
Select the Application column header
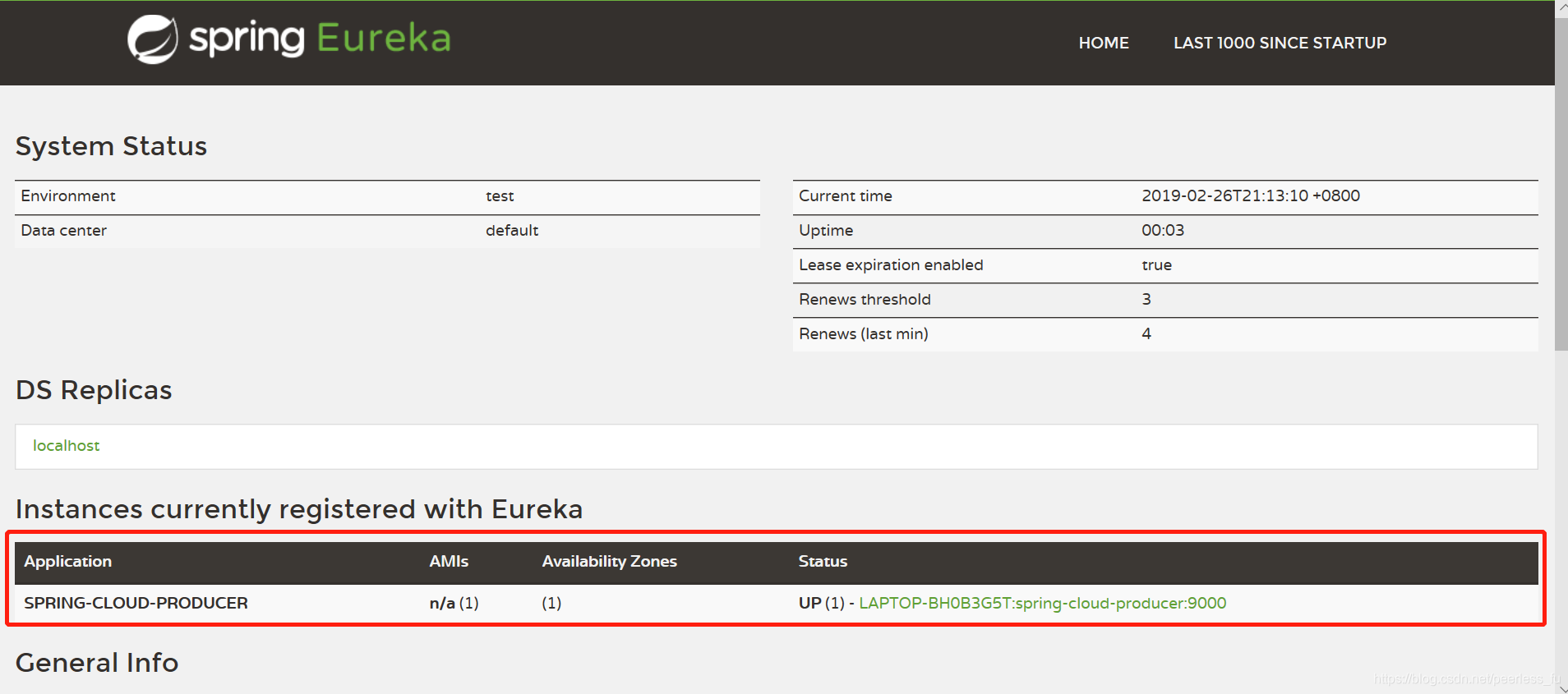[x=67, y=561]
